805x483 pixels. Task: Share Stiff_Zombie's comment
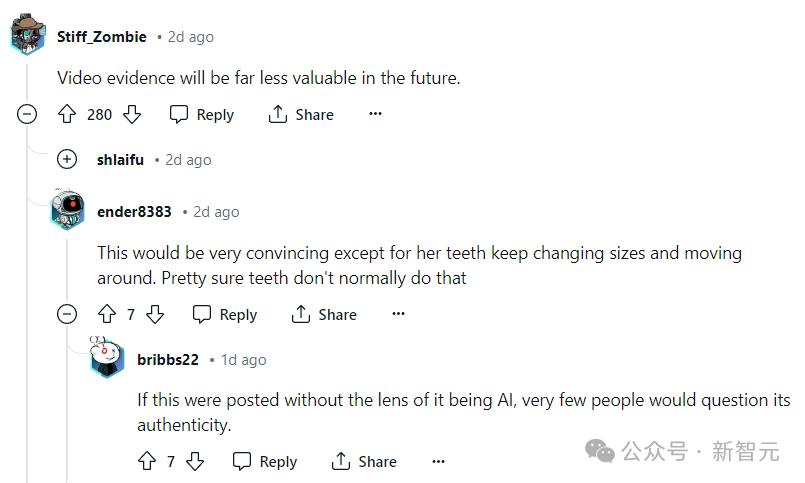[x=301, y=114]
